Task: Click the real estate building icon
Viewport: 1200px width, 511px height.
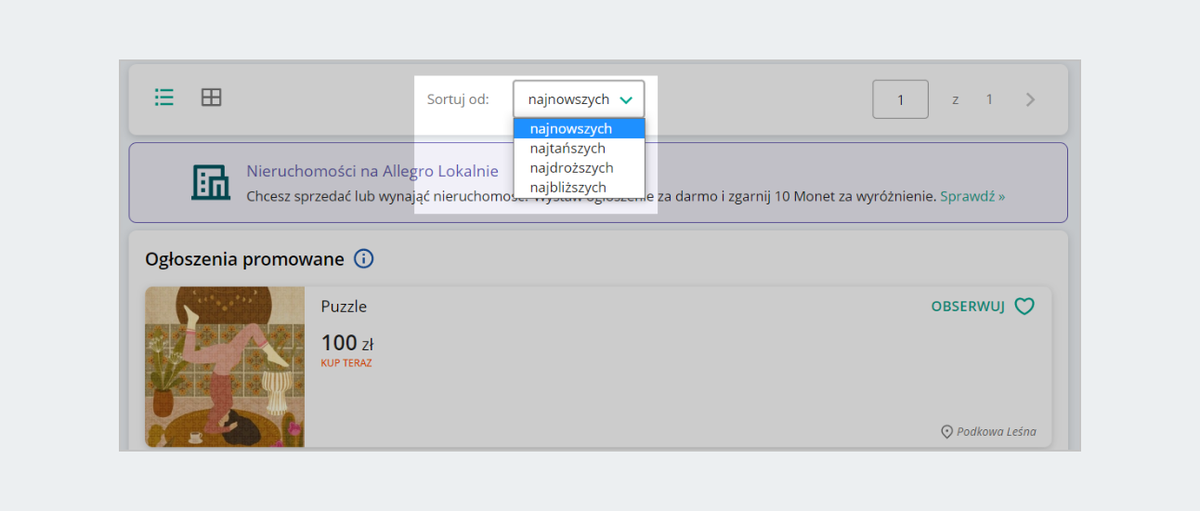Action: (x=210, y=181)
